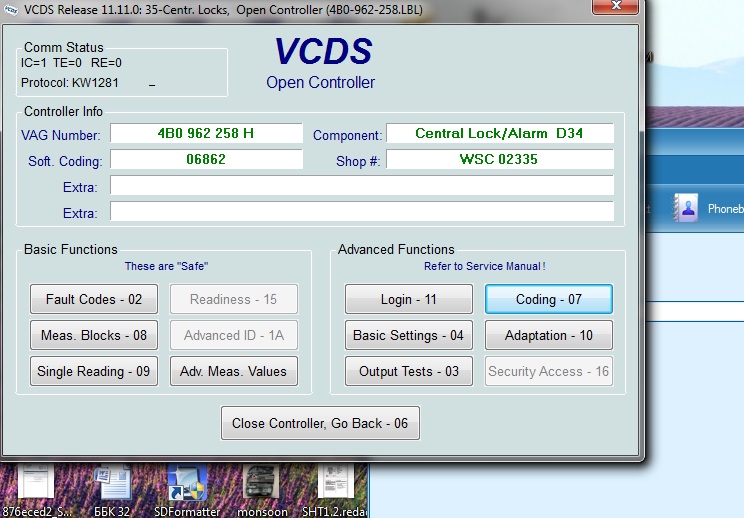Open Adaptation - 10
The height and width of the screenshot is (518, 744).
tap(549, 335)
